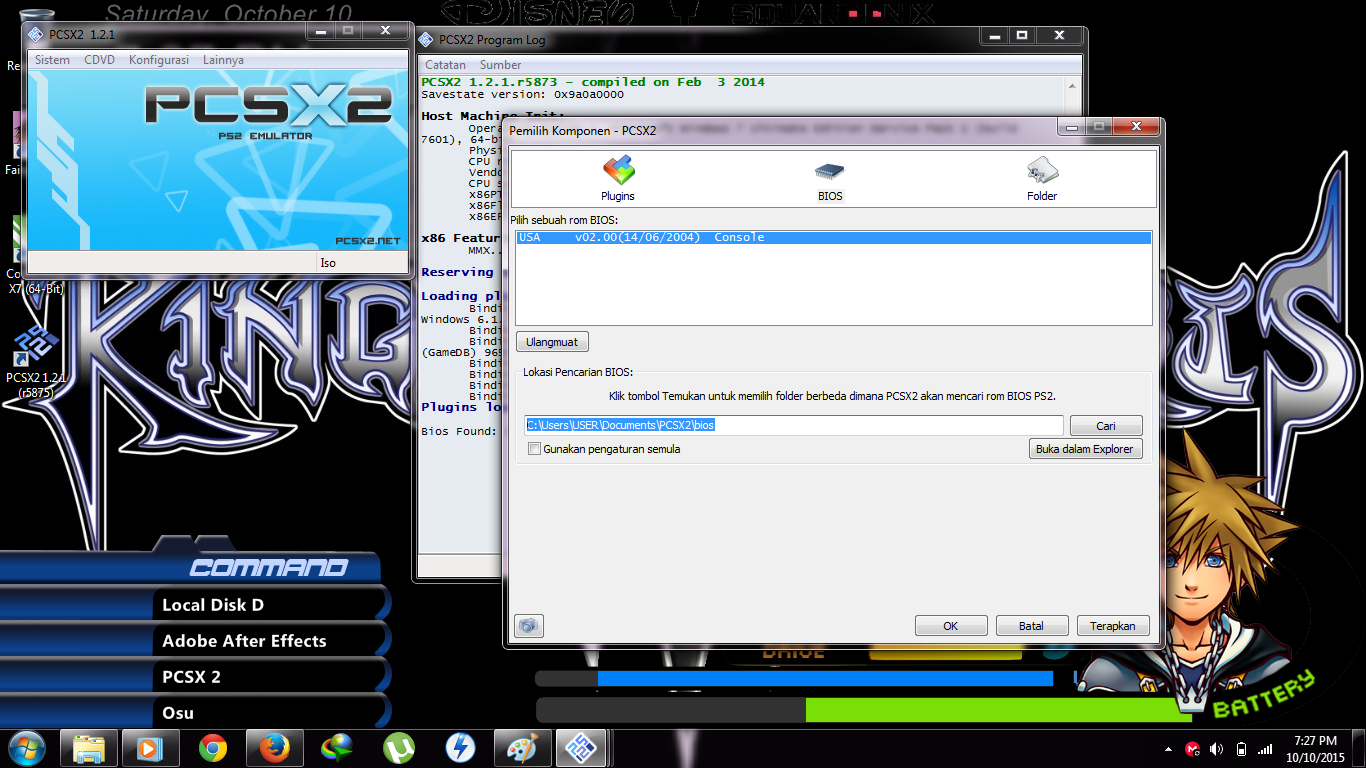The height and width of the screenshot is (768, 1366).
Task: Apply settings with Terapkan button
Action: [1113, 626]
